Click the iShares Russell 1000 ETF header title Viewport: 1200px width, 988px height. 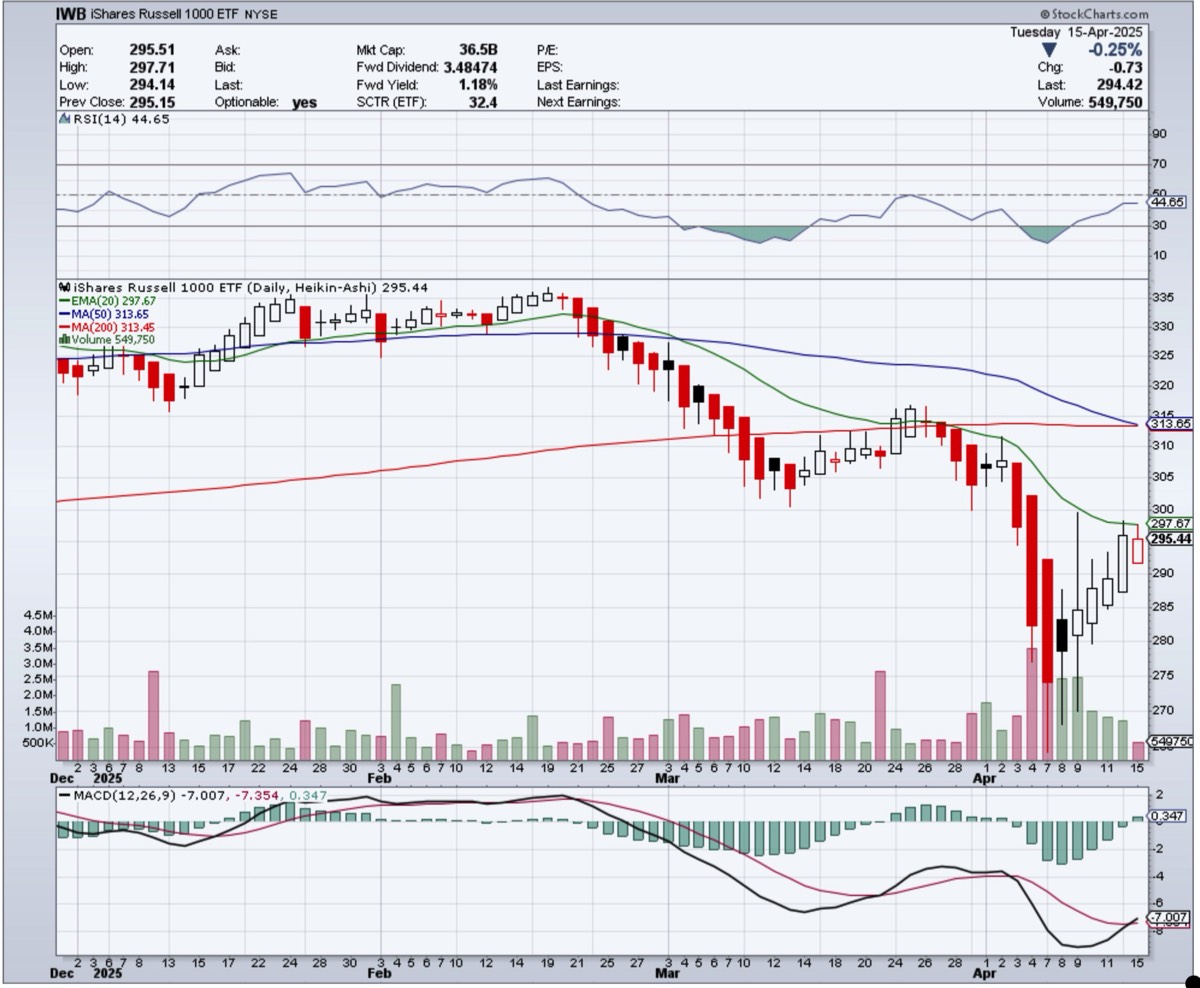coord(165,15)
